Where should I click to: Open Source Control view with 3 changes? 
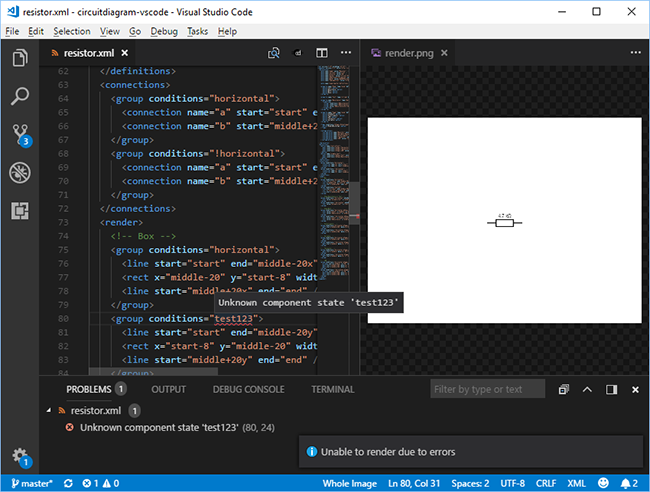pos(21,135)
